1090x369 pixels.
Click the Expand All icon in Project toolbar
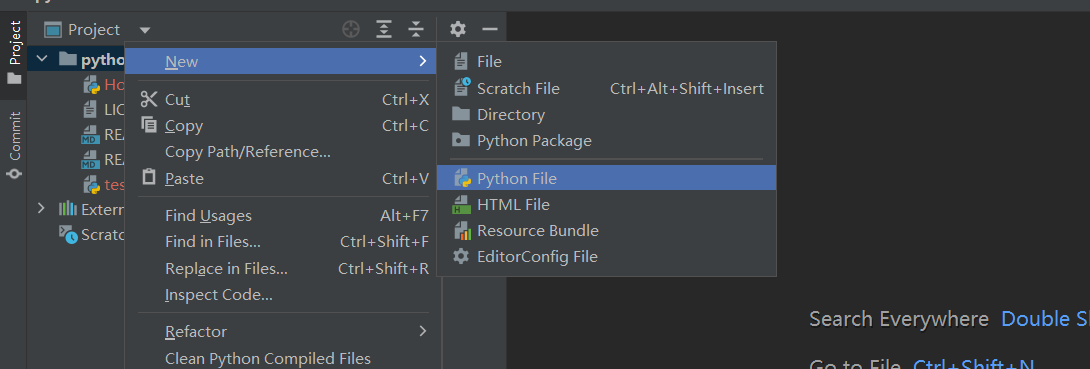(384, 29)
